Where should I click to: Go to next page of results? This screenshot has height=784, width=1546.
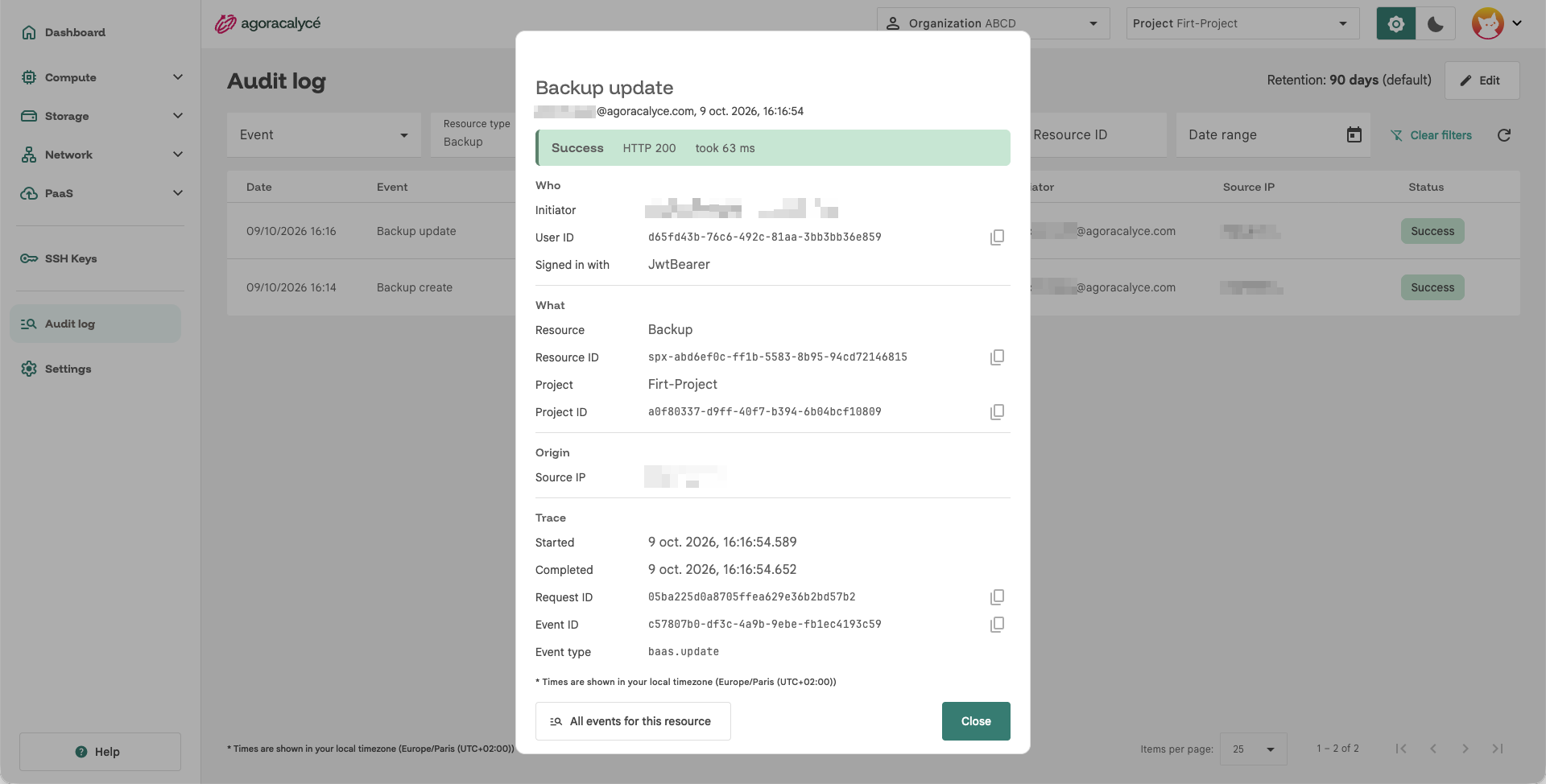[1465, 749]
